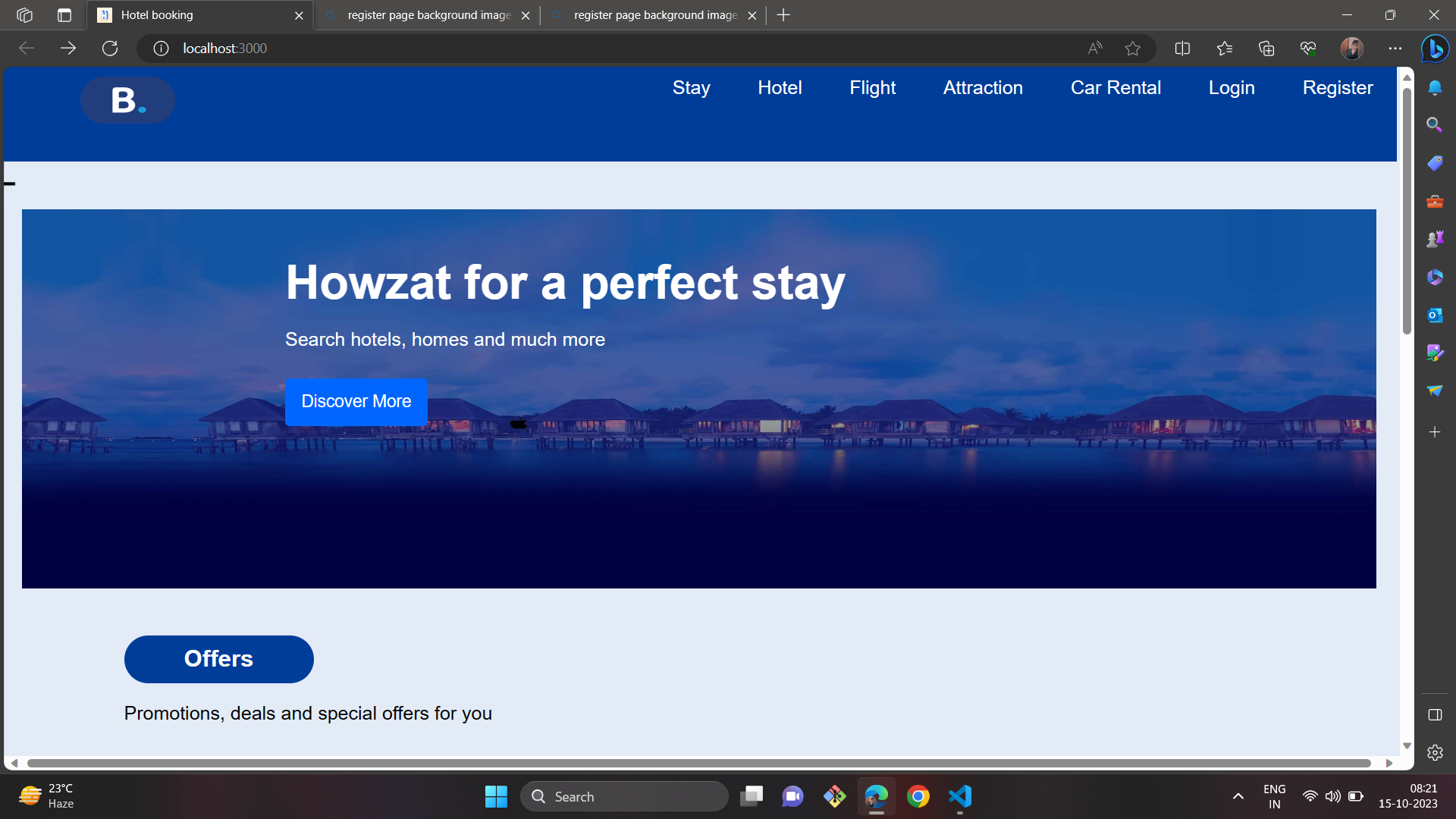This screenshot has height=819, width=1456.
Task: Open Edge split screen icon
Action: (x=1182, y=49)
